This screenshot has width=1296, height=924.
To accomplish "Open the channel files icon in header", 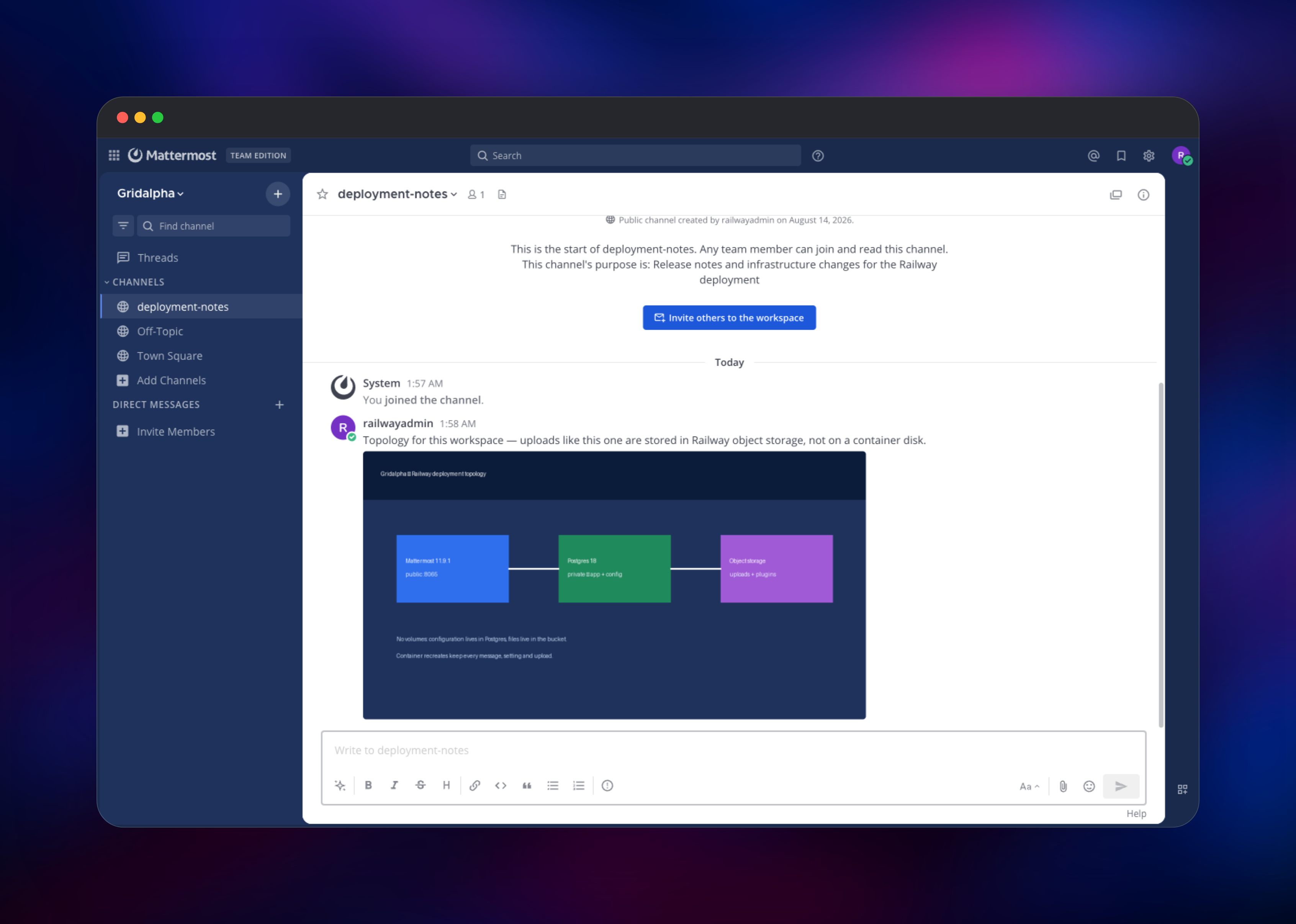I will 502,195.
